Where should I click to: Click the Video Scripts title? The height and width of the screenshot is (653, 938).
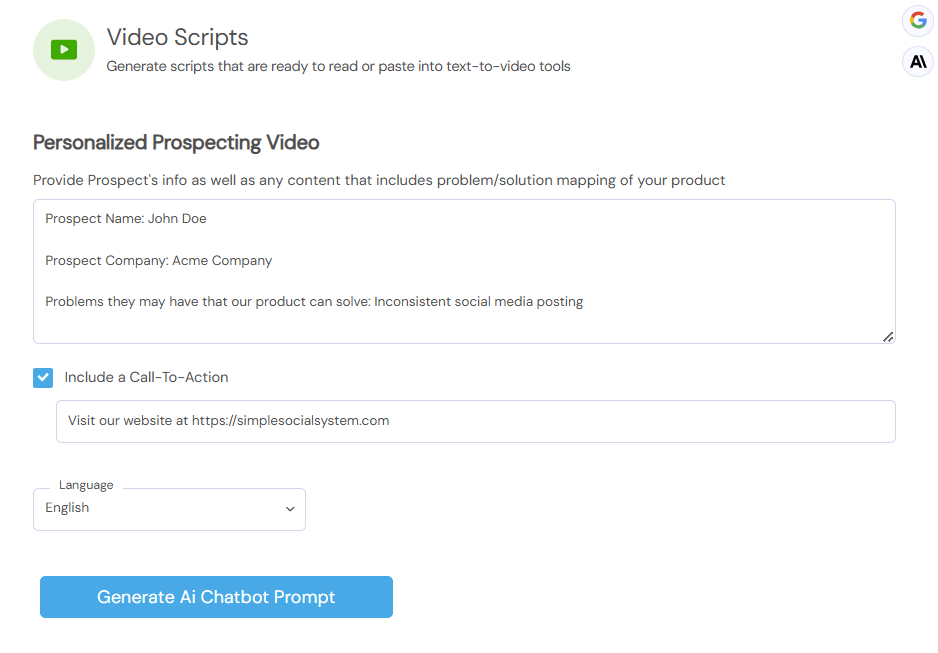[178, 37]
